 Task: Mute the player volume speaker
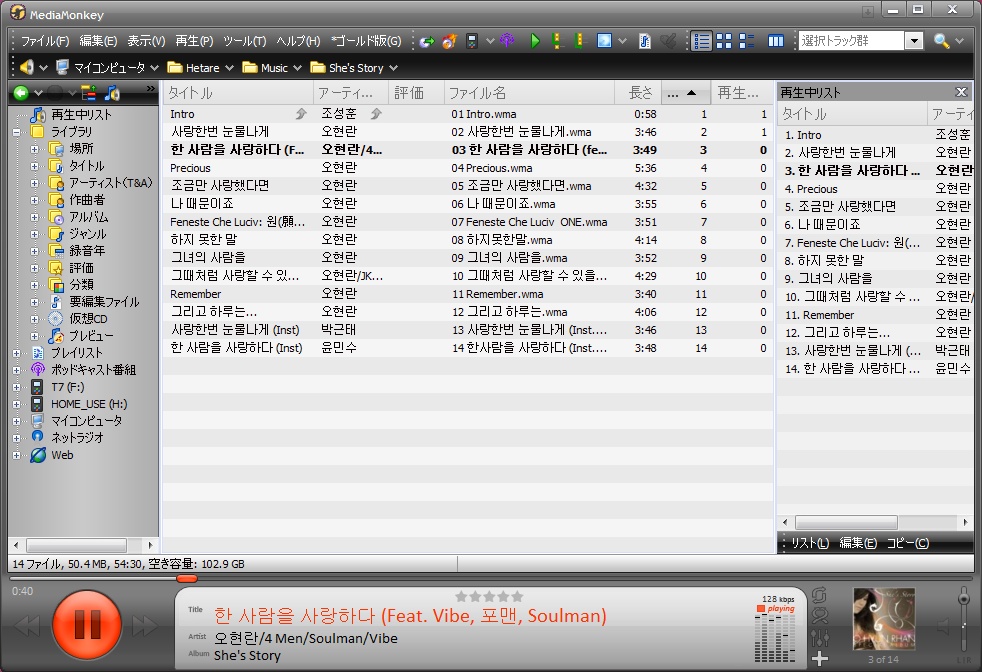click(945, 625)
